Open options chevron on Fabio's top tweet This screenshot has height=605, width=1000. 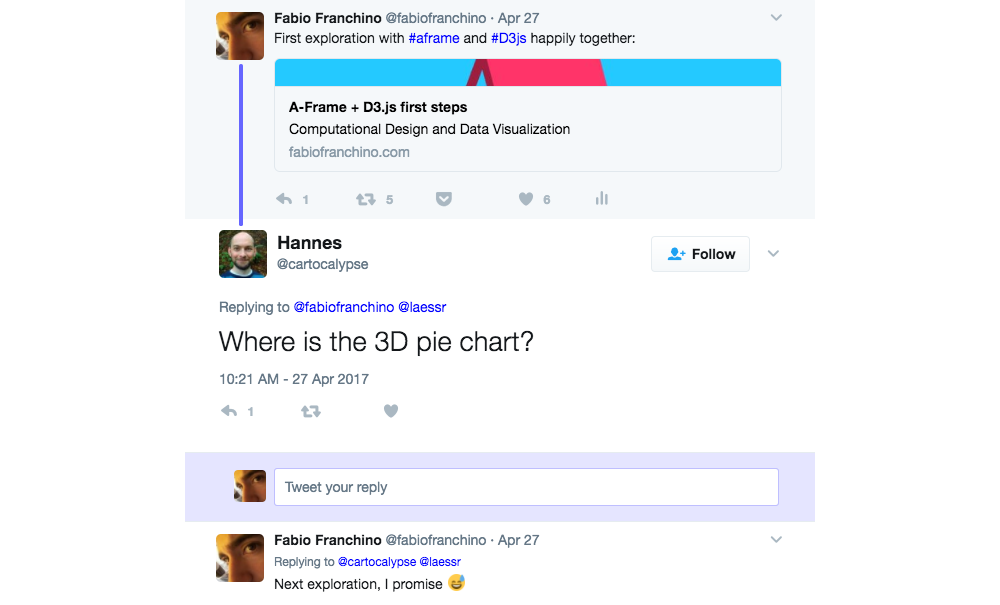coord(776,18)
